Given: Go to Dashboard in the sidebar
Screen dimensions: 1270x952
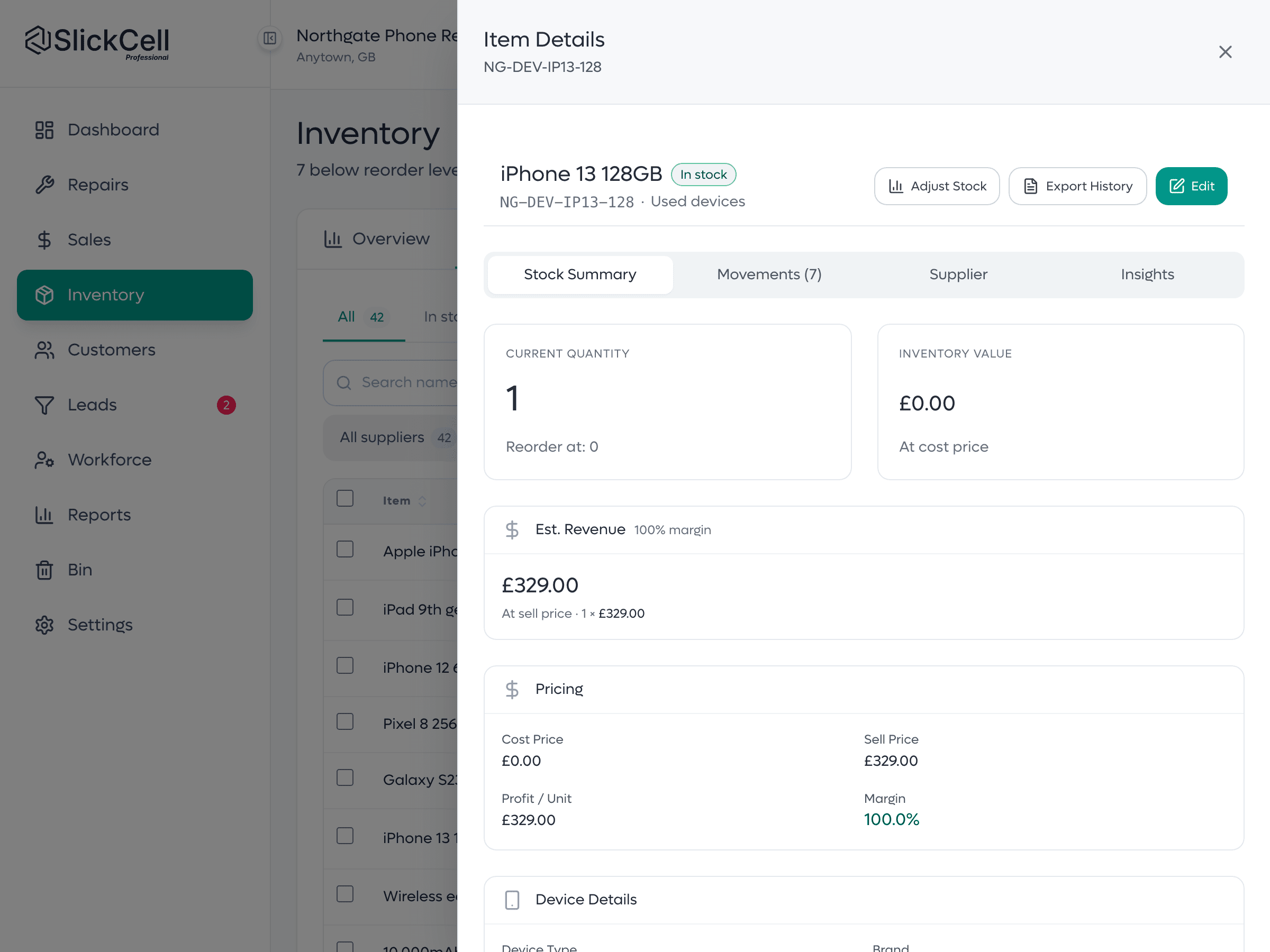Looking at the screenshot, I should tap(135, 130).
